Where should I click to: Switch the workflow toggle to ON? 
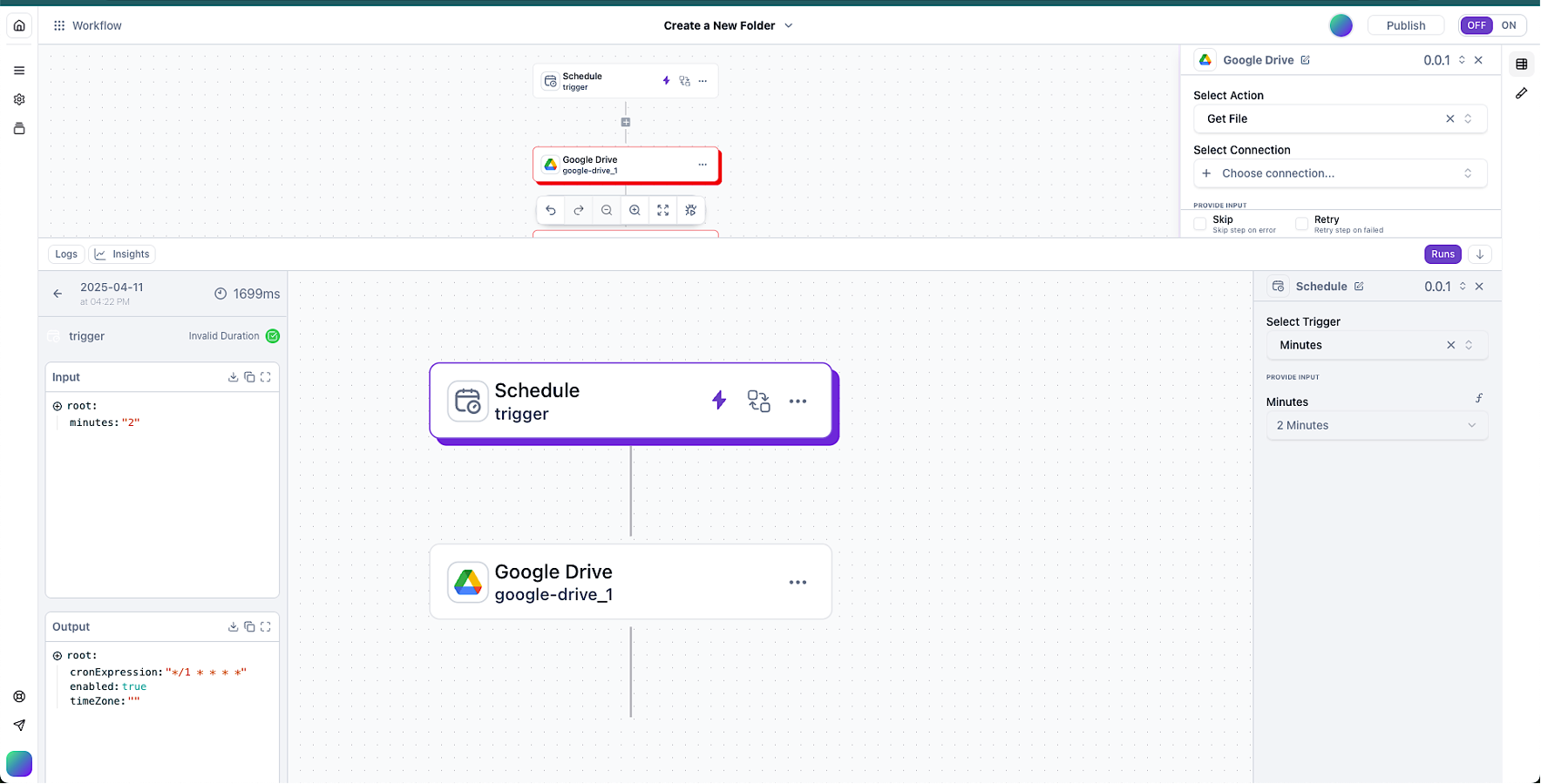pyautogui.click(x=1509, y=25)
